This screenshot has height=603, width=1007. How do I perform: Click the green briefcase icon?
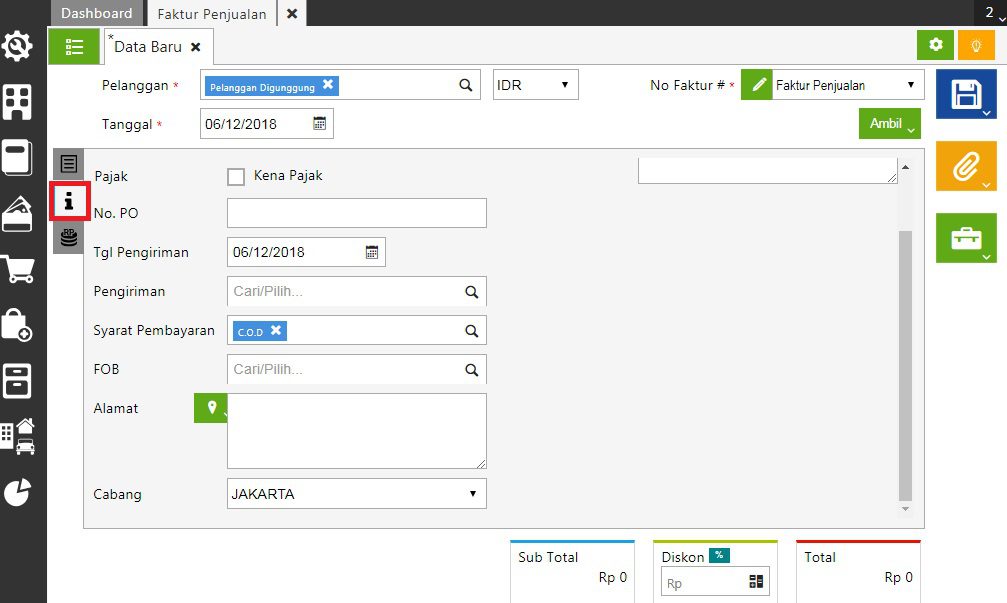tap(965, 238)
